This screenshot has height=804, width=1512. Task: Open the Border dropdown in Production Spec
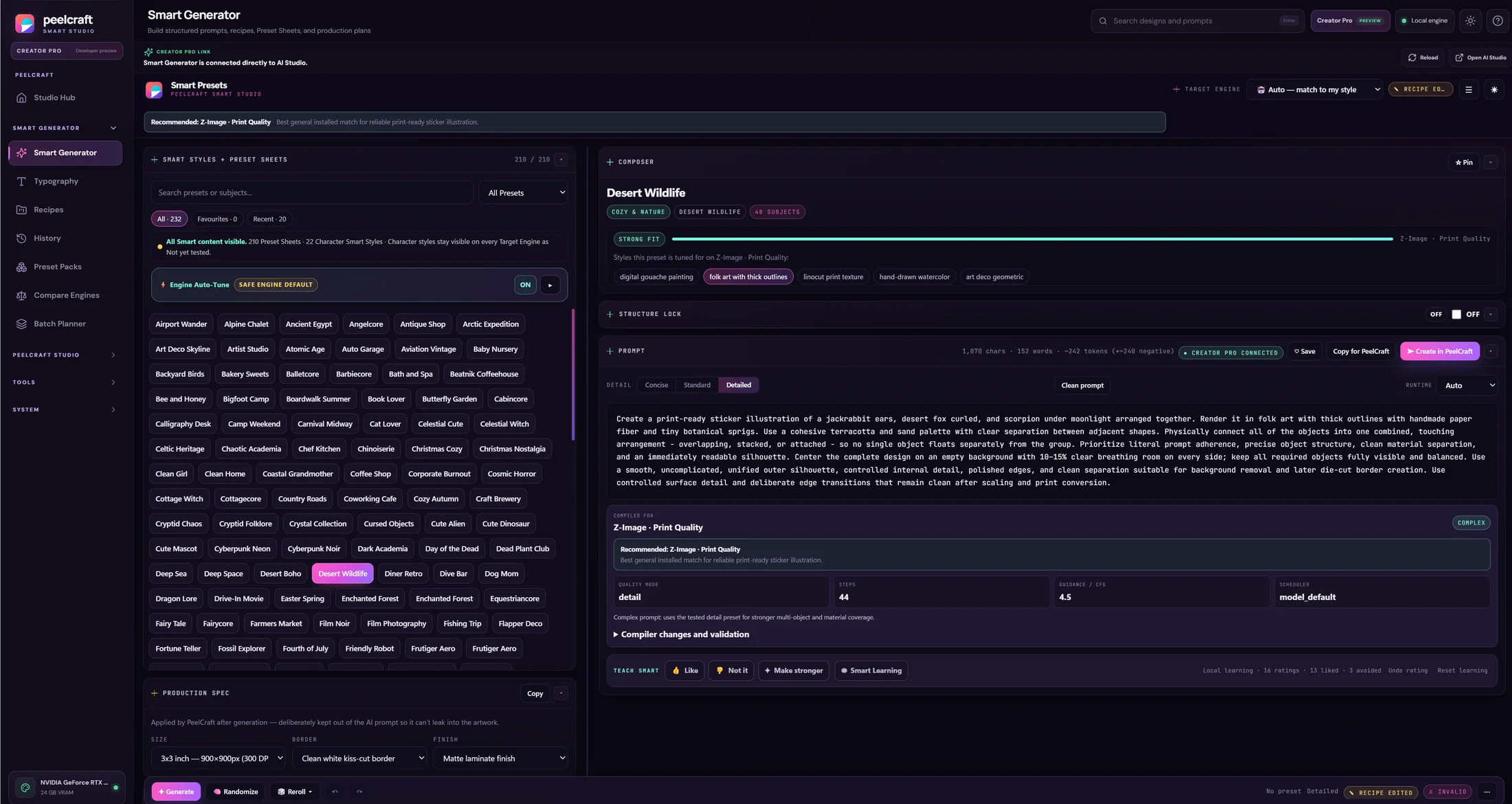pos(359,759)
